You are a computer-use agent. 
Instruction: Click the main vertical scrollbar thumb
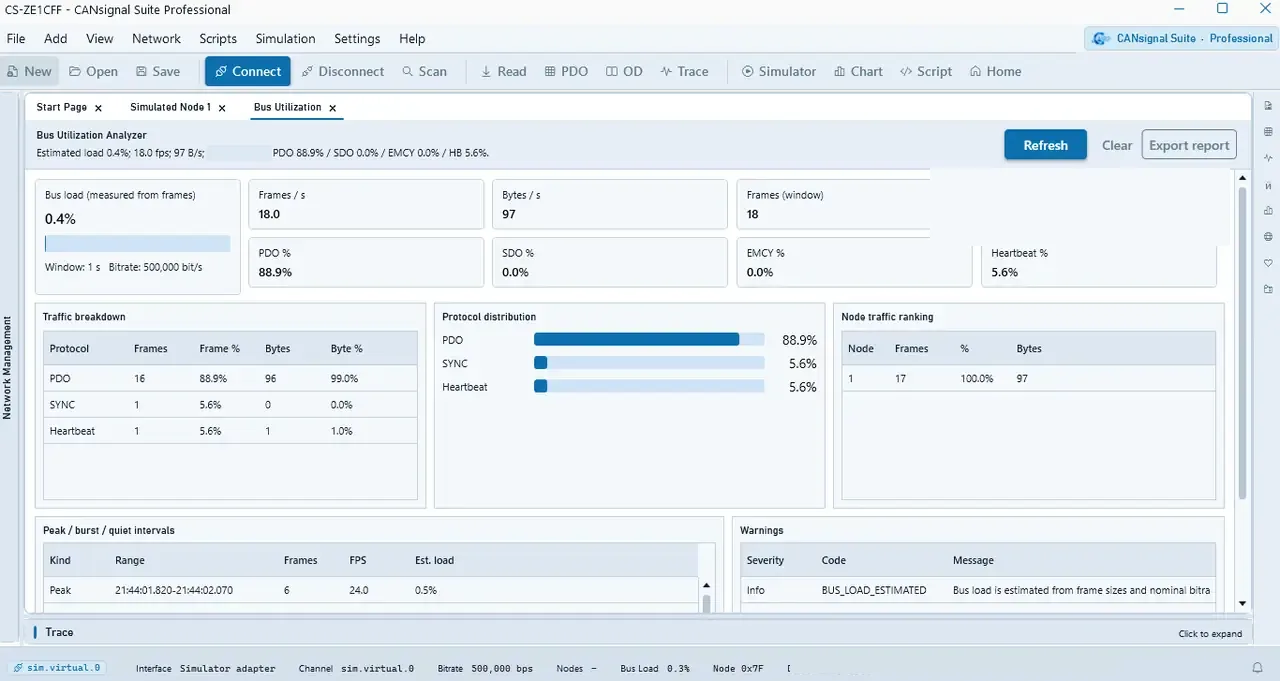pos(1243,343)
